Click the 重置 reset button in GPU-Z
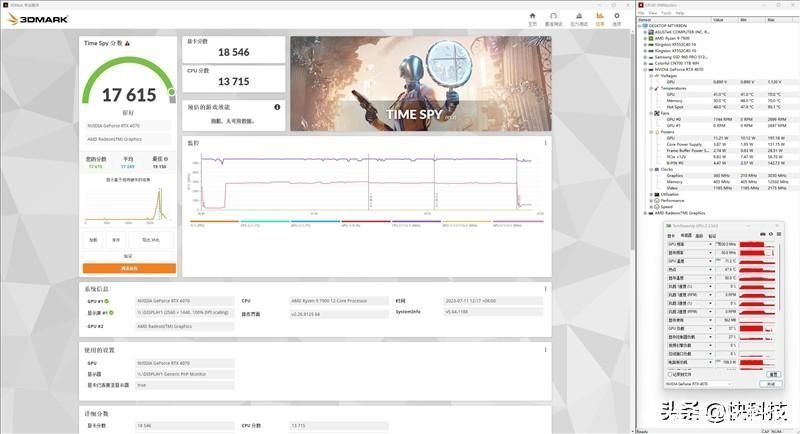The height and width of the screenshot is (434, 800). (773, 374)
